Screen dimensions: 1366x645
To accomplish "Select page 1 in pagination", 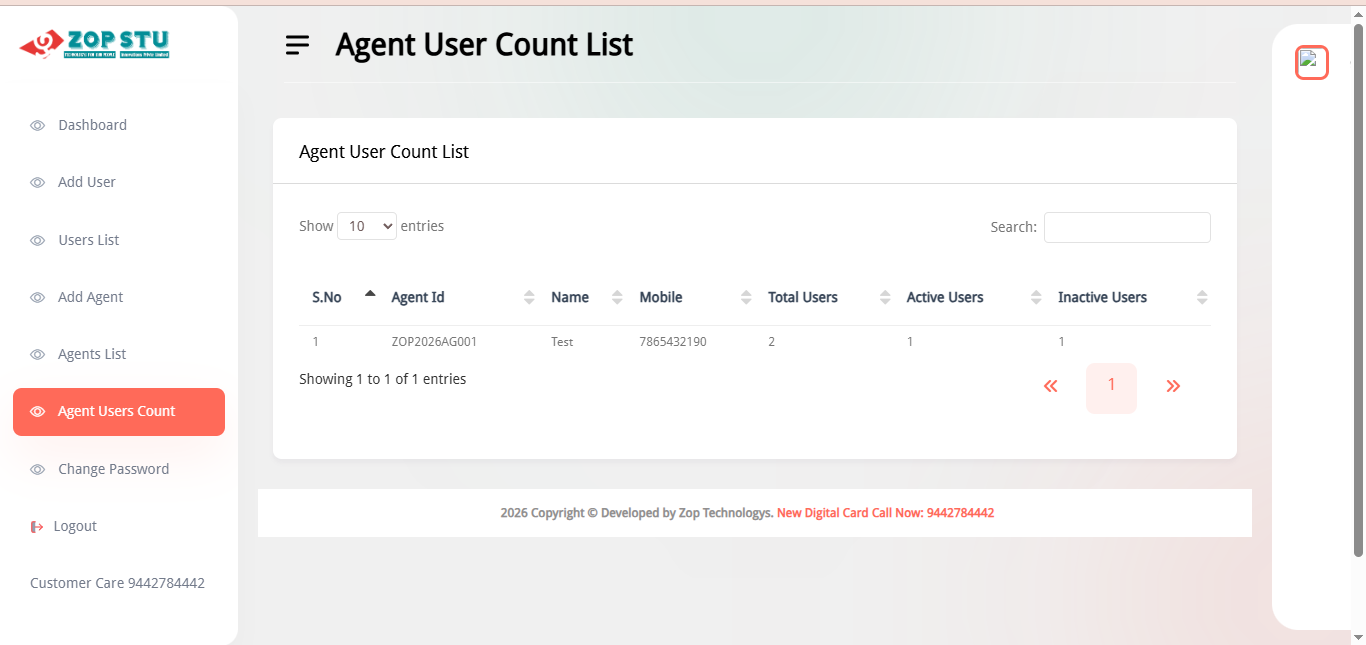I will (1111, 387).
